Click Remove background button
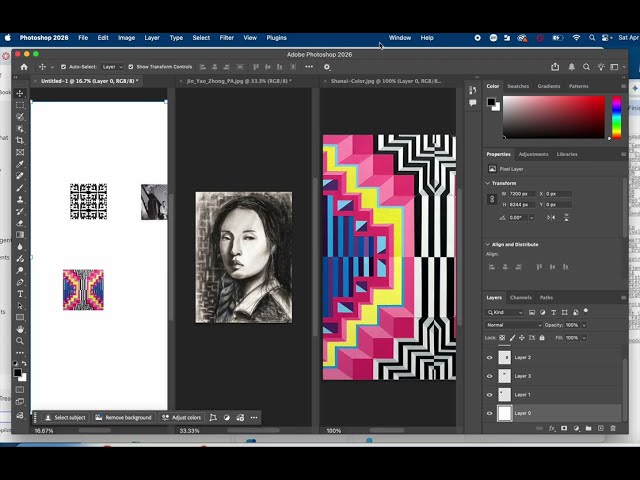The width and height of the screenshot is (640, 480). coord(124,418)
